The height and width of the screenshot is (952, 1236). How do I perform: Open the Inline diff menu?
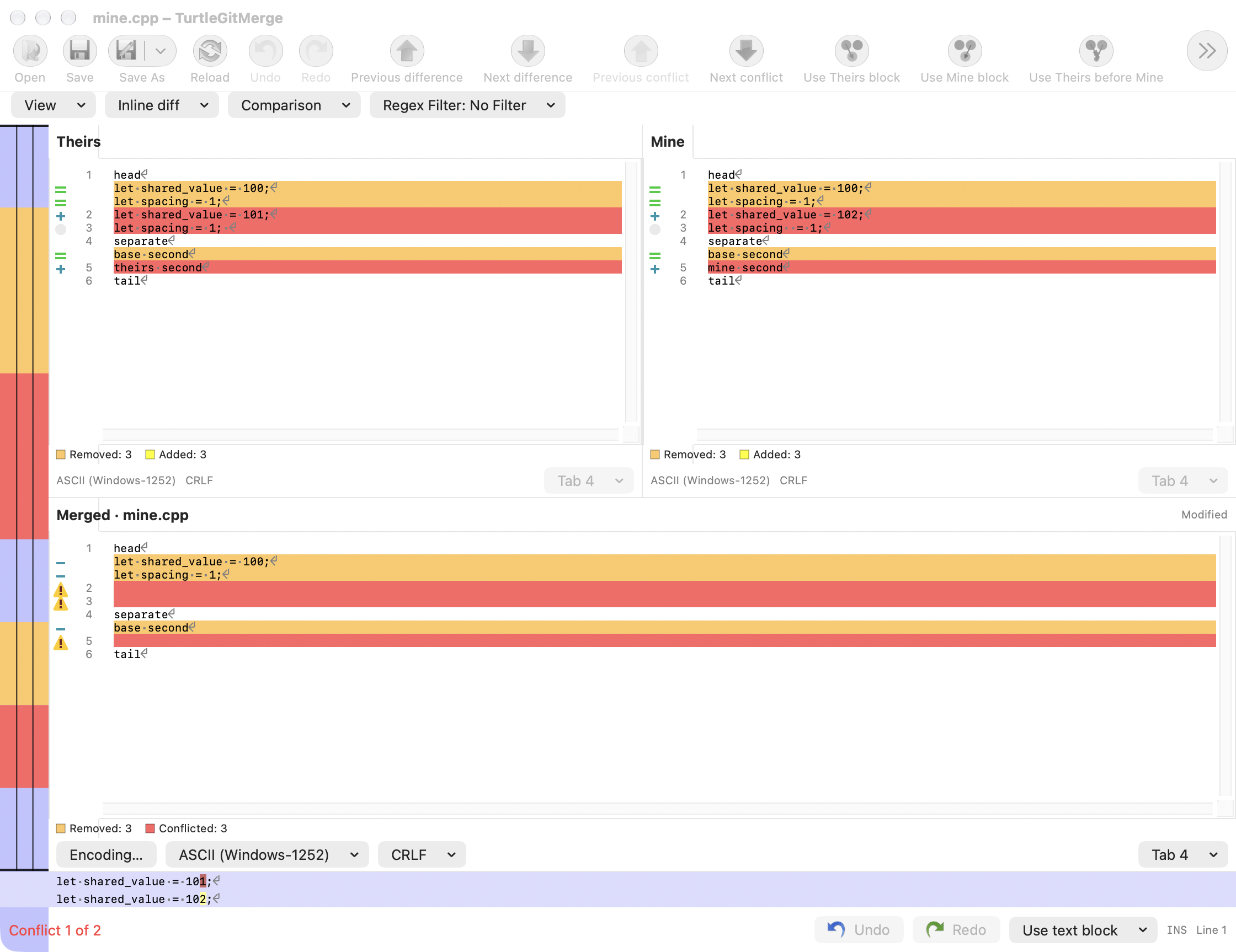(162, 105)
